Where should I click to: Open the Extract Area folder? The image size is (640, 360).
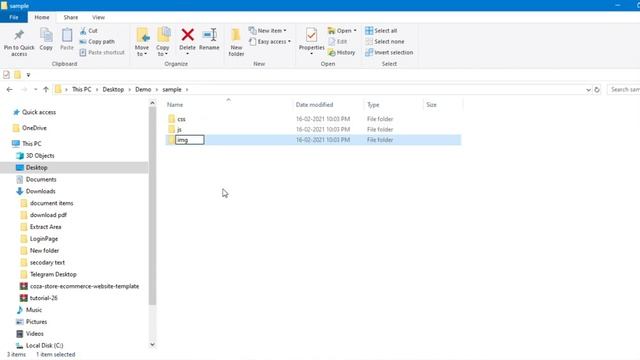[45, 227]
